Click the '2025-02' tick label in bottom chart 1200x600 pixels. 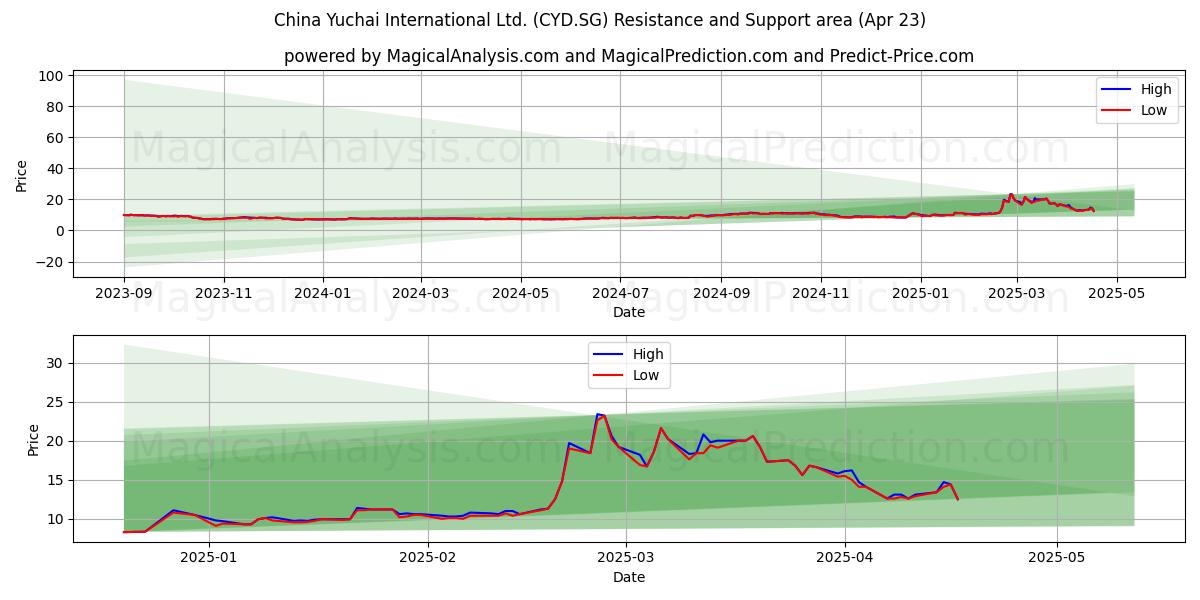(x=428, y=560)
